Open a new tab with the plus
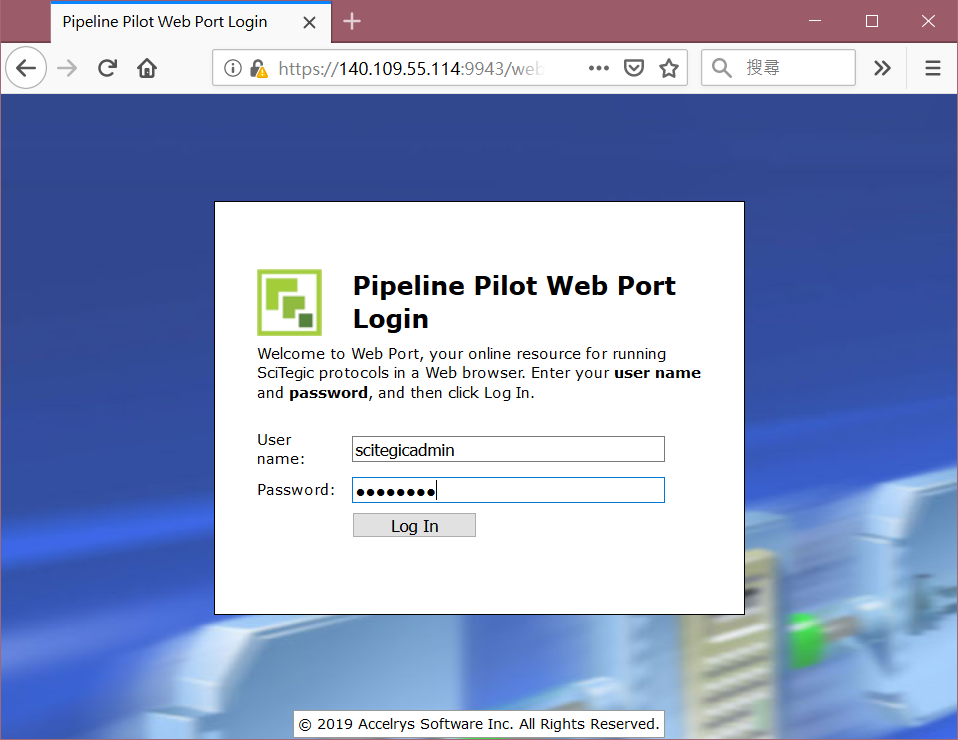Image resolution: width=958 pixels, height=740 pixels. (x=352, y=21)
